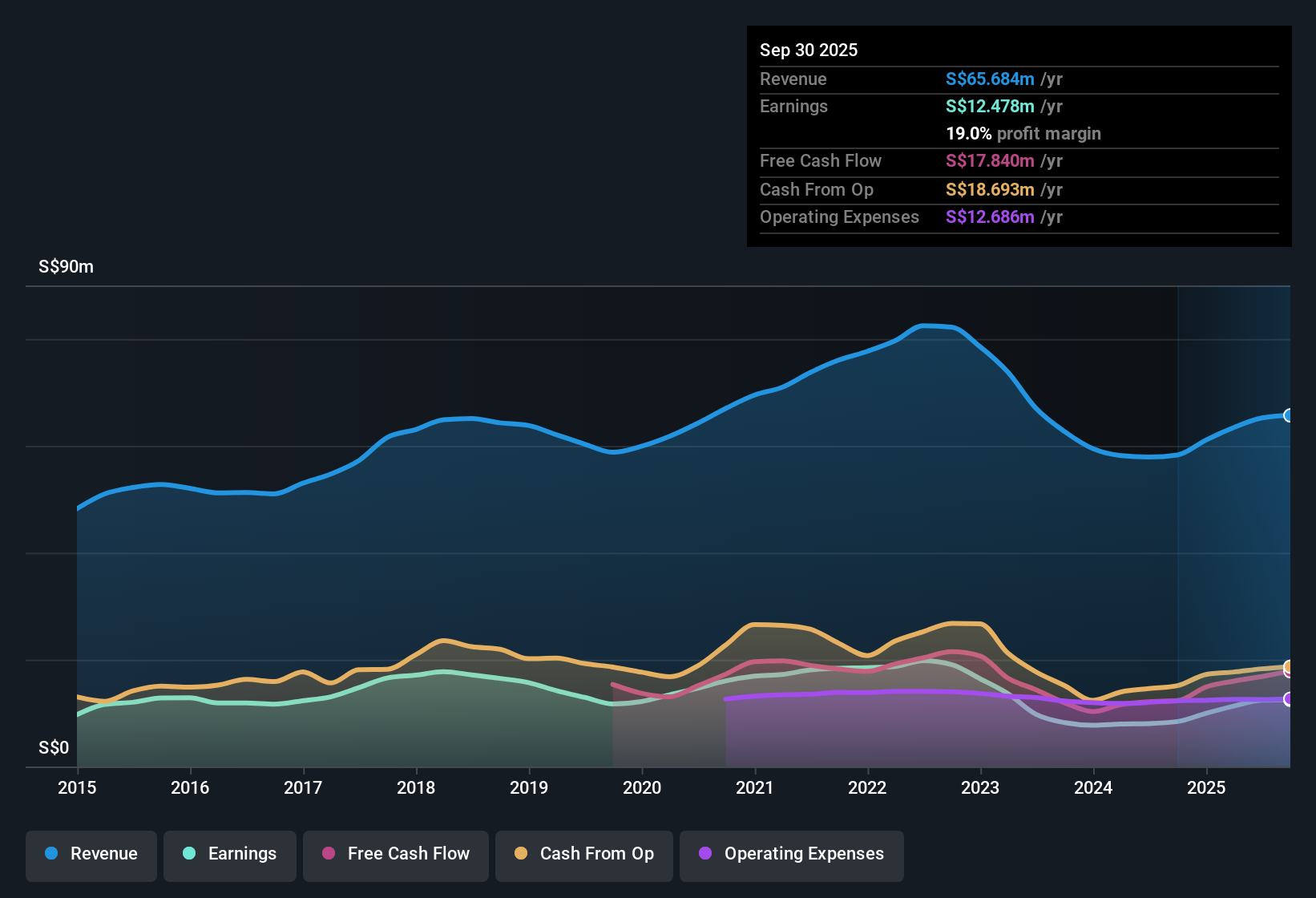The image size is (1316, 898).
Task: Click the orange Cash From Op legend dot
Action: pyautogui.click(x=520, y=855)
